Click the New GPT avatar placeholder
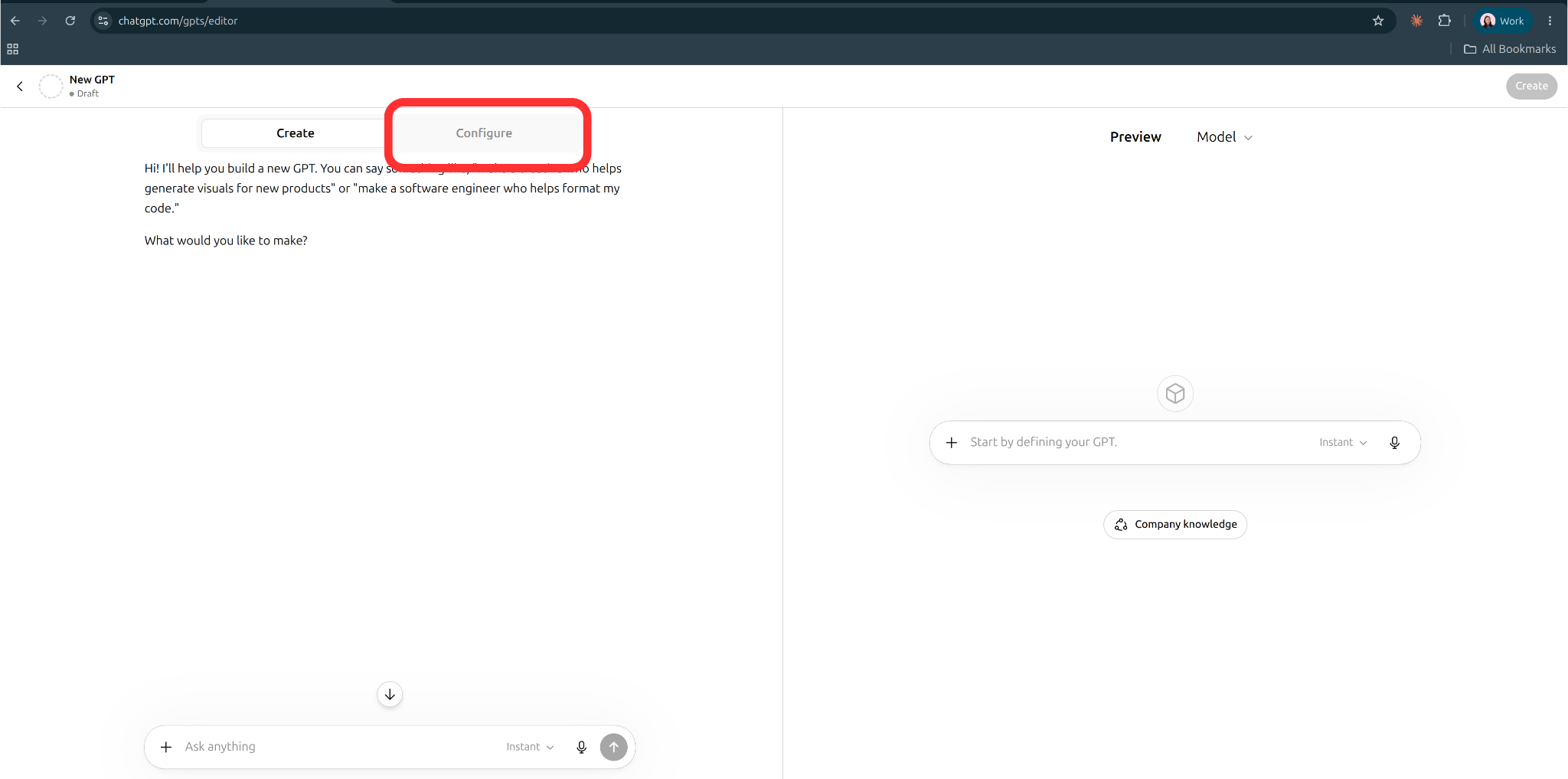The width and height of the screenshot is (1568, 779). tap(51, 86)
